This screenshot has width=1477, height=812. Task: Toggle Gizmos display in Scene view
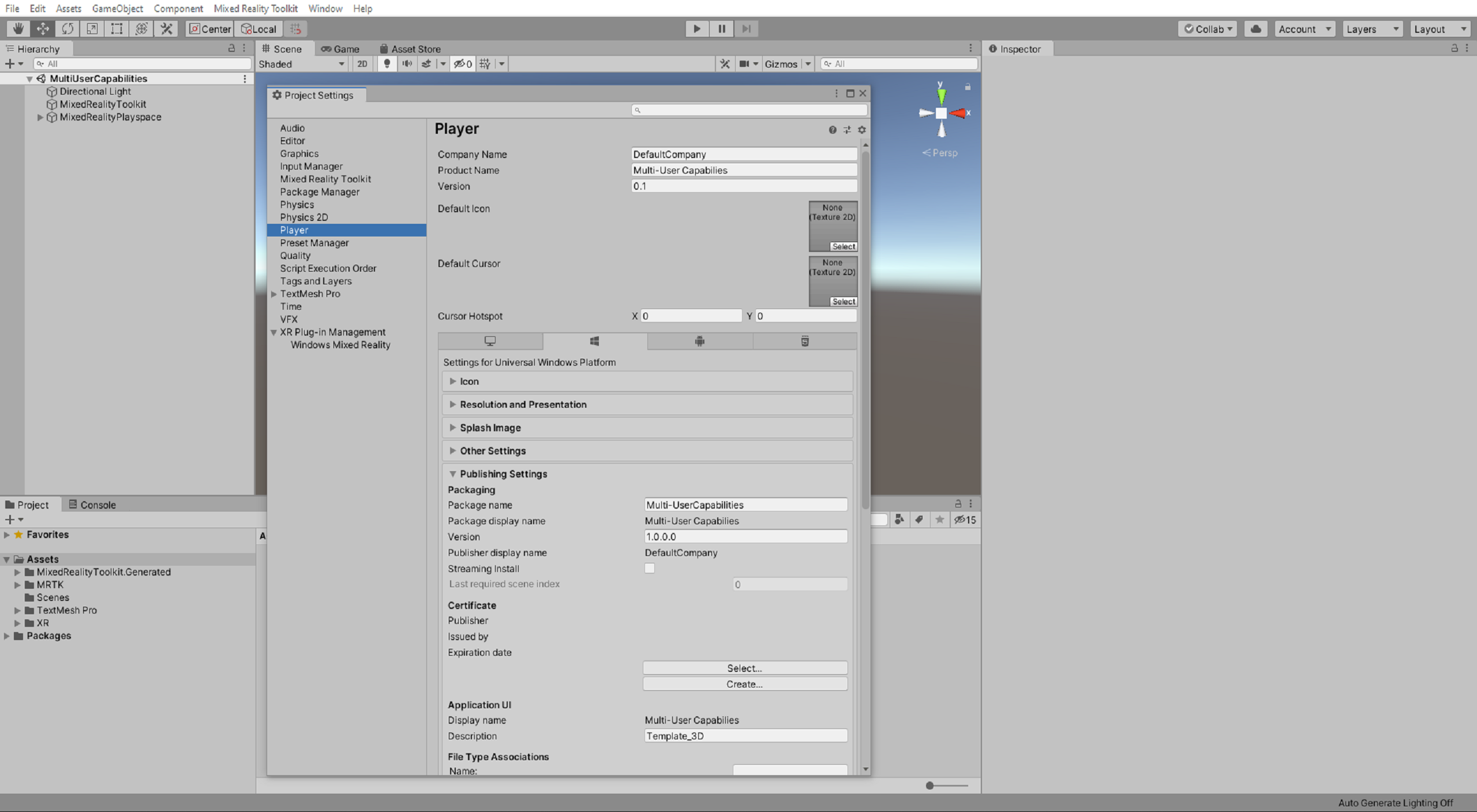[783, 64]
